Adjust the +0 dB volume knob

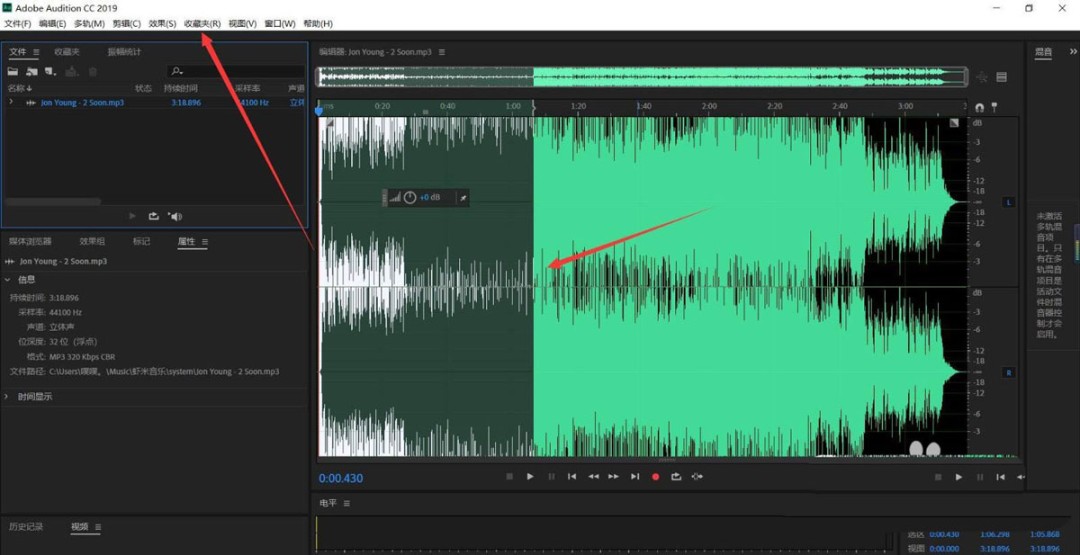click(409, 198)
